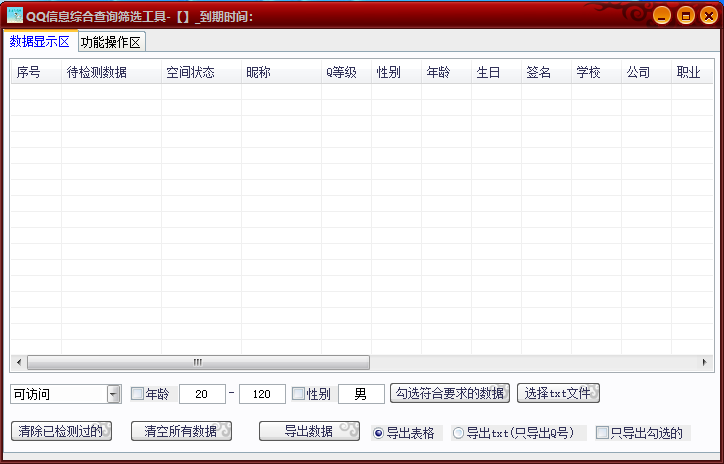
Task: Click the 职业 column header
Action: 692,72
